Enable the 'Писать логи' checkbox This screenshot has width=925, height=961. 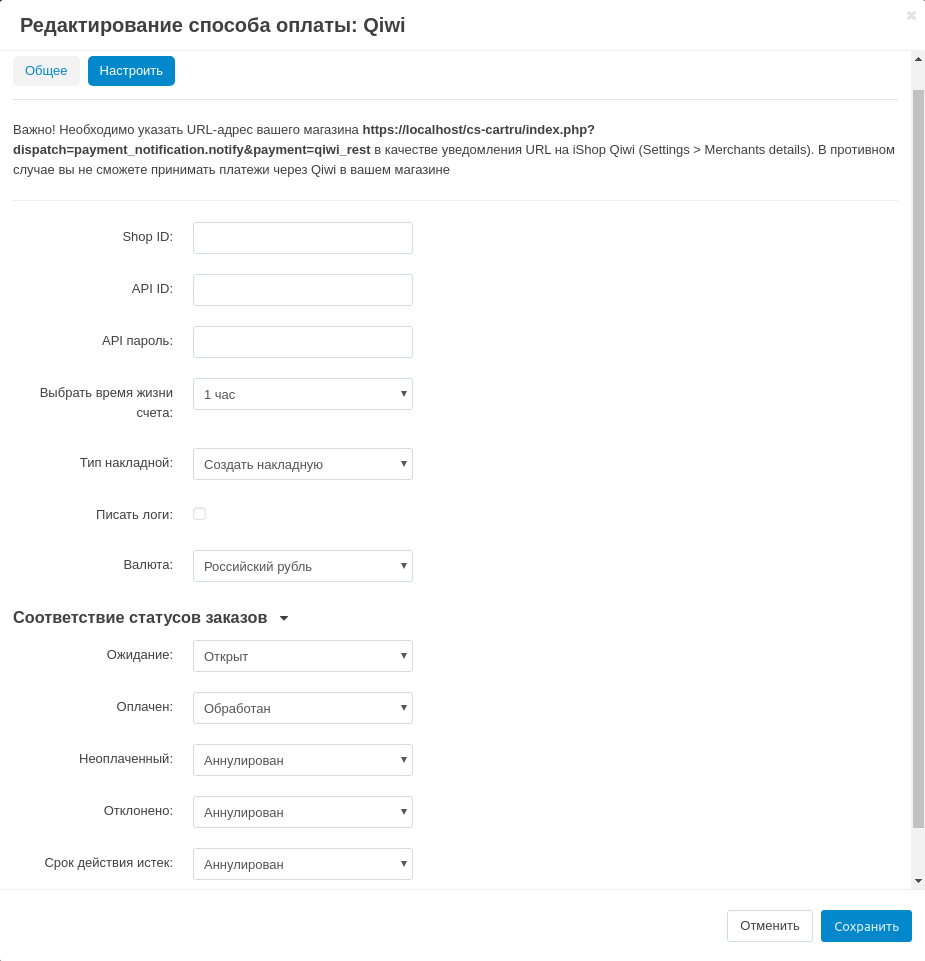pos(200,514)
